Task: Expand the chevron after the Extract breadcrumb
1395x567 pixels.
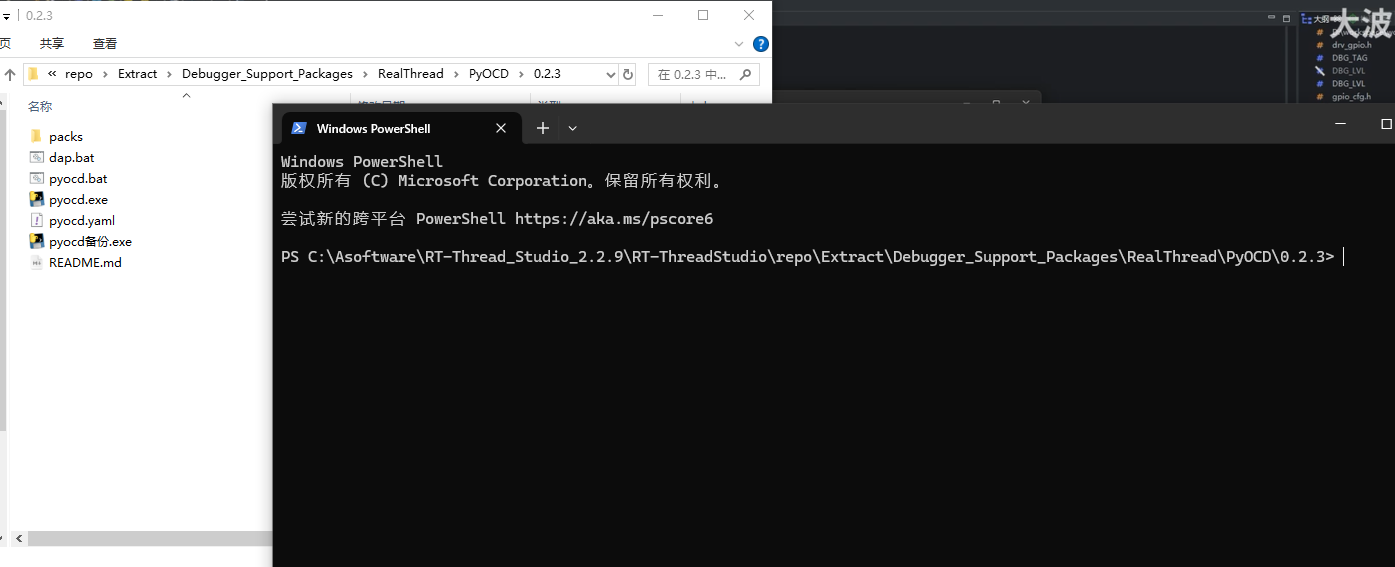Action: pos(169,74)
